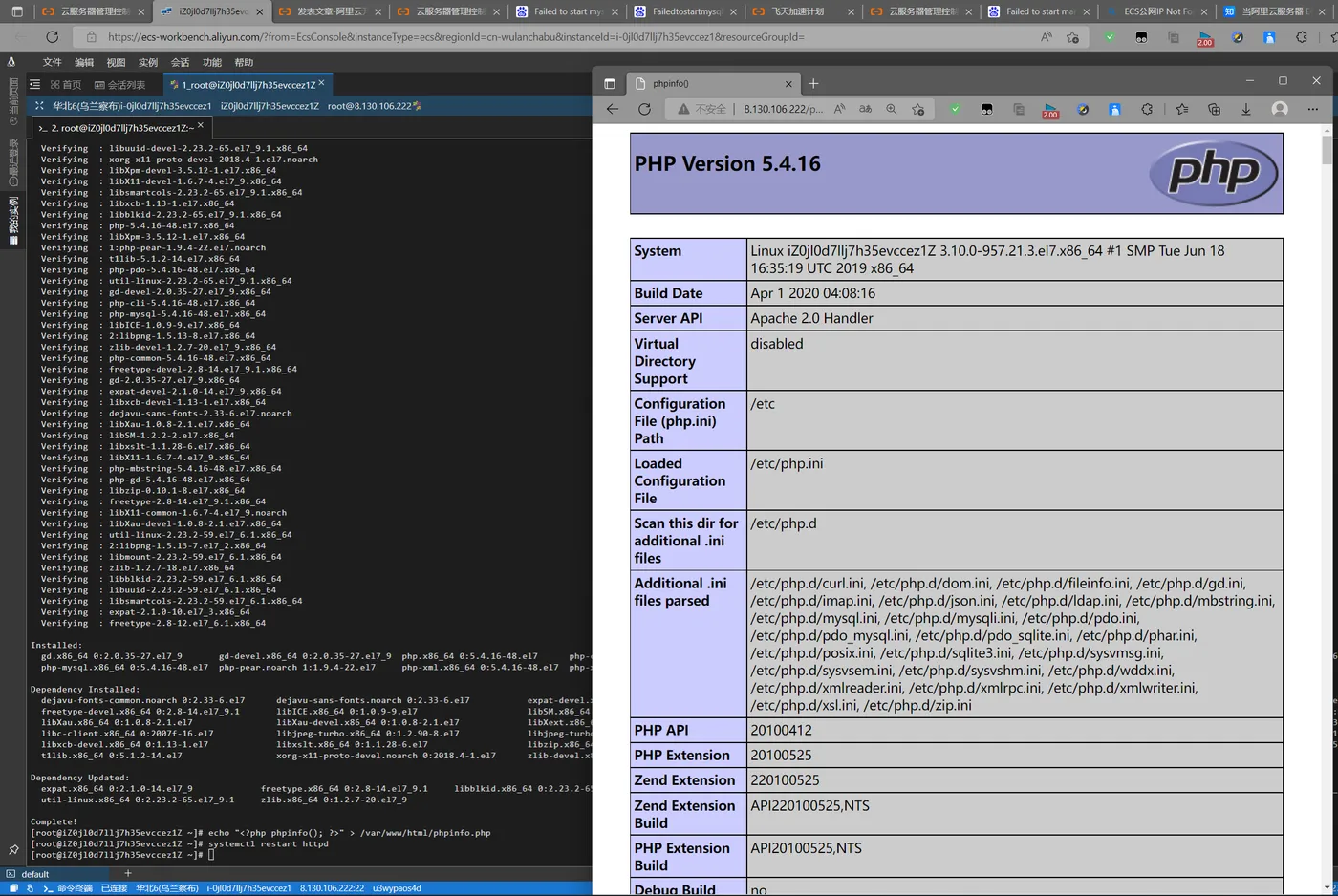Open the 功能 menu
The width and height of the screenshot is (1338, 896).
212,62
